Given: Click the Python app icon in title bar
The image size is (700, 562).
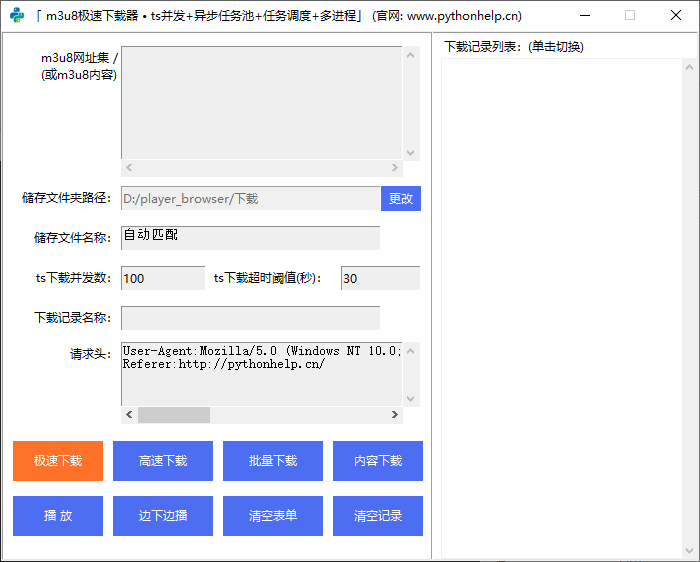Looking at the screenshot, I should point(17,15).
